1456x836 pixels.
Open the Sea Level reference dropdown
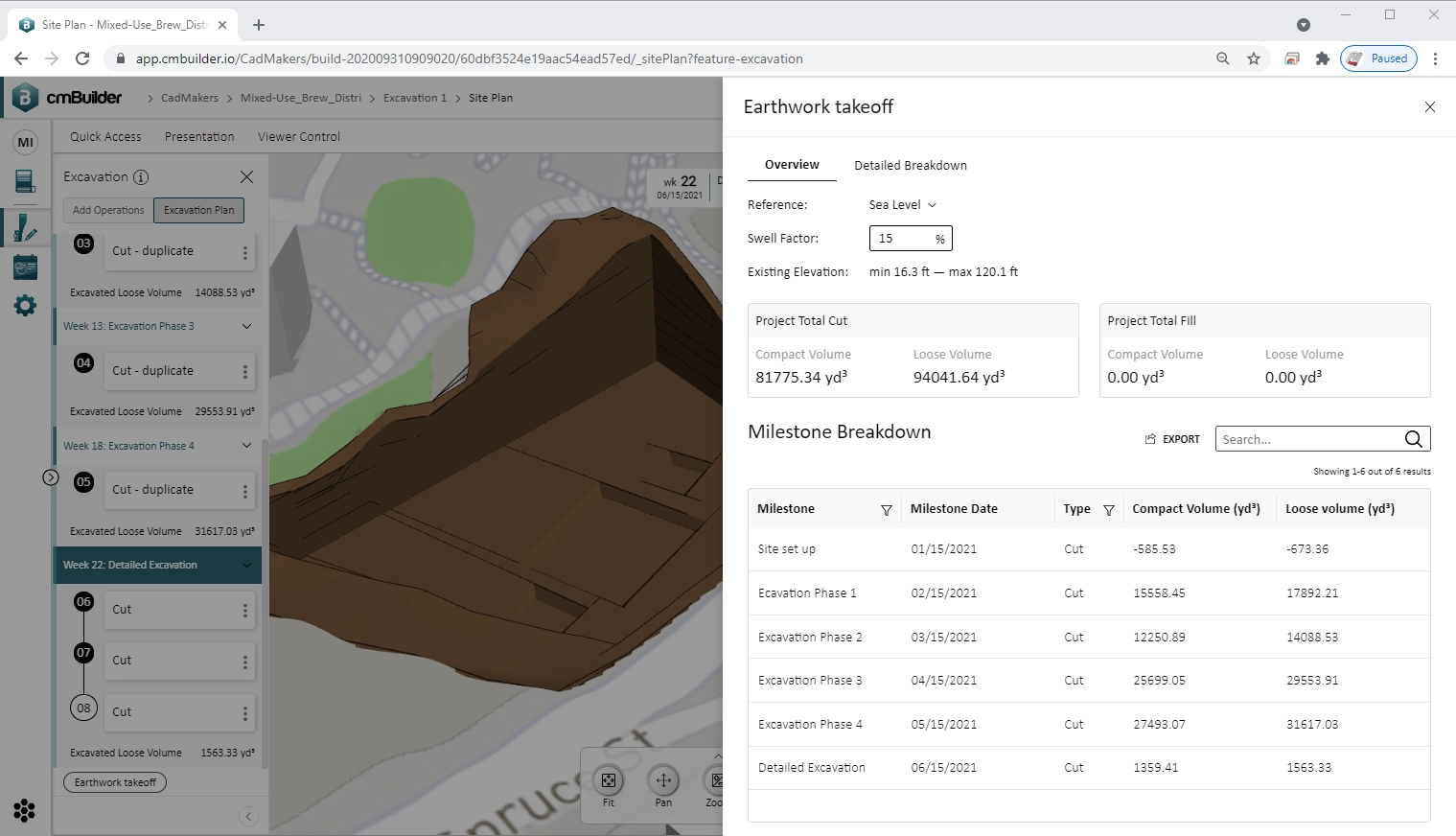901,204
